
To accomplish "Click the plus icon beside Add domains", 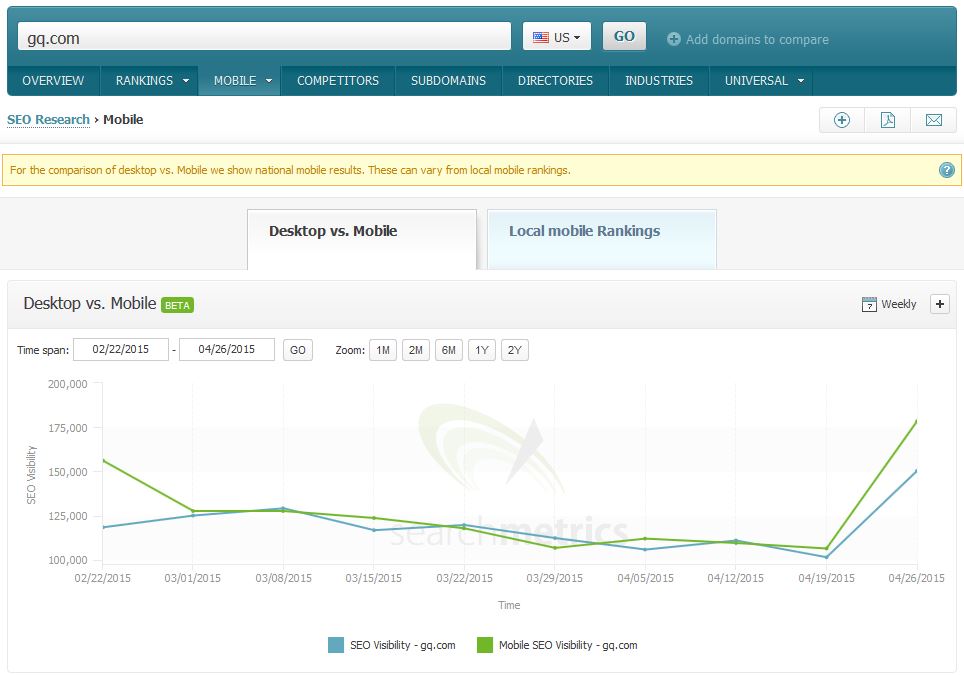I will click(x=674, y=39).
